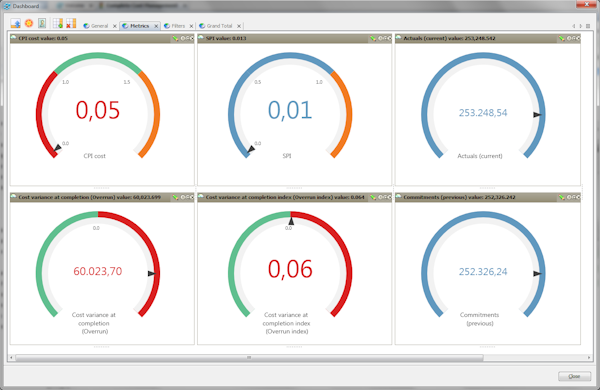The width and height of the screenshot is (600, 390).
Task: Click the horizontal scrollbar thumb
Action: (249, 357)
